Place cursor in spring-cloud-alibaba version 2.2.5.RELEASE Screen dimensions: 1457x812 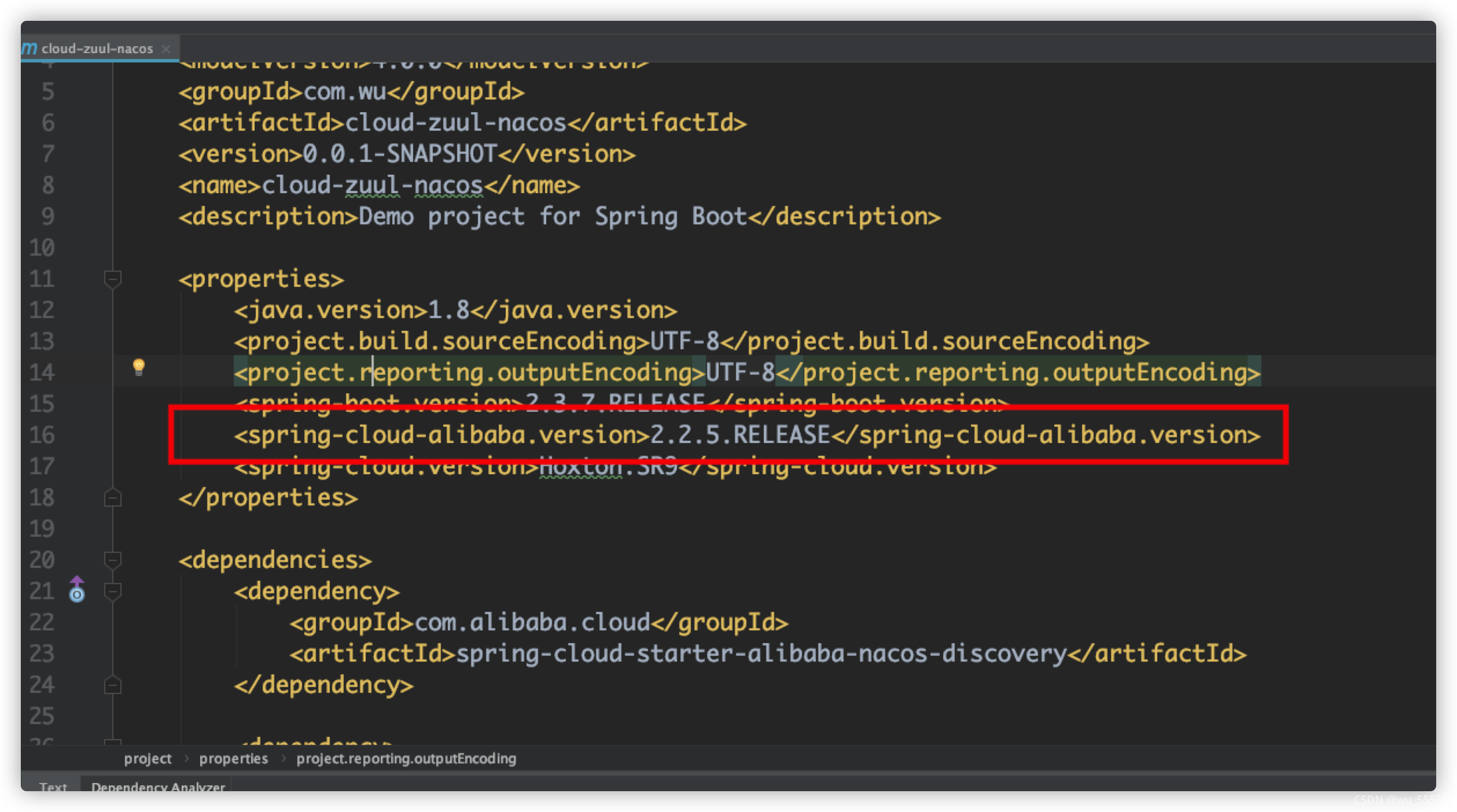[739, 435]
